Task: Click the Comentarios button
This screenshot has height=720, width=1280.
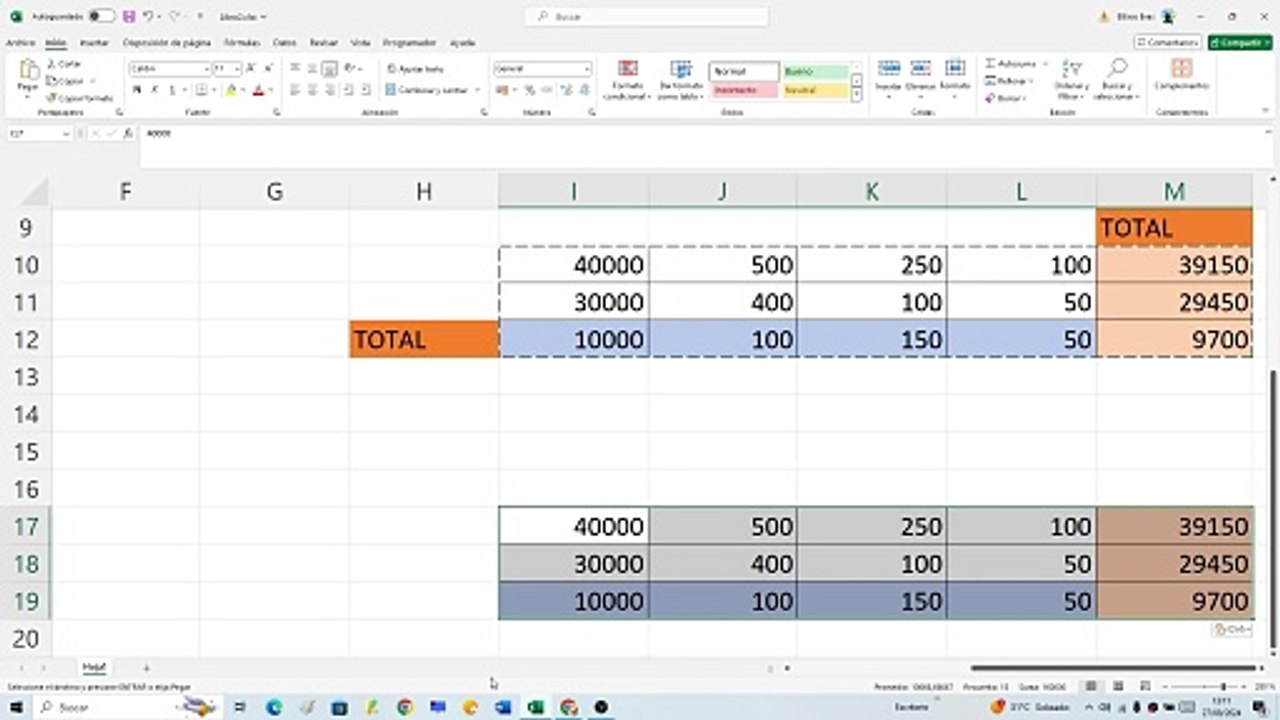Action: click(x=1167, y=43)
